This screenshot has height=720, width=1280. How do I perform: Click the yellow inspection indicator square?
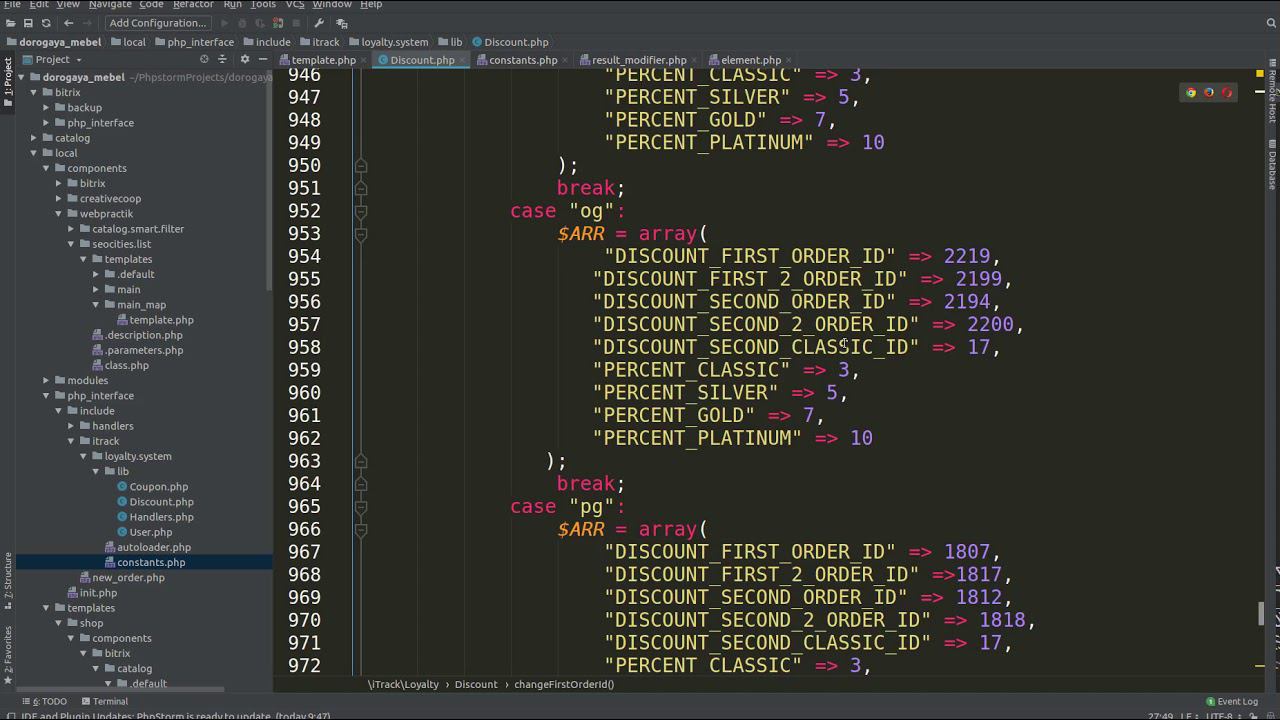[x=1260, y=74]
